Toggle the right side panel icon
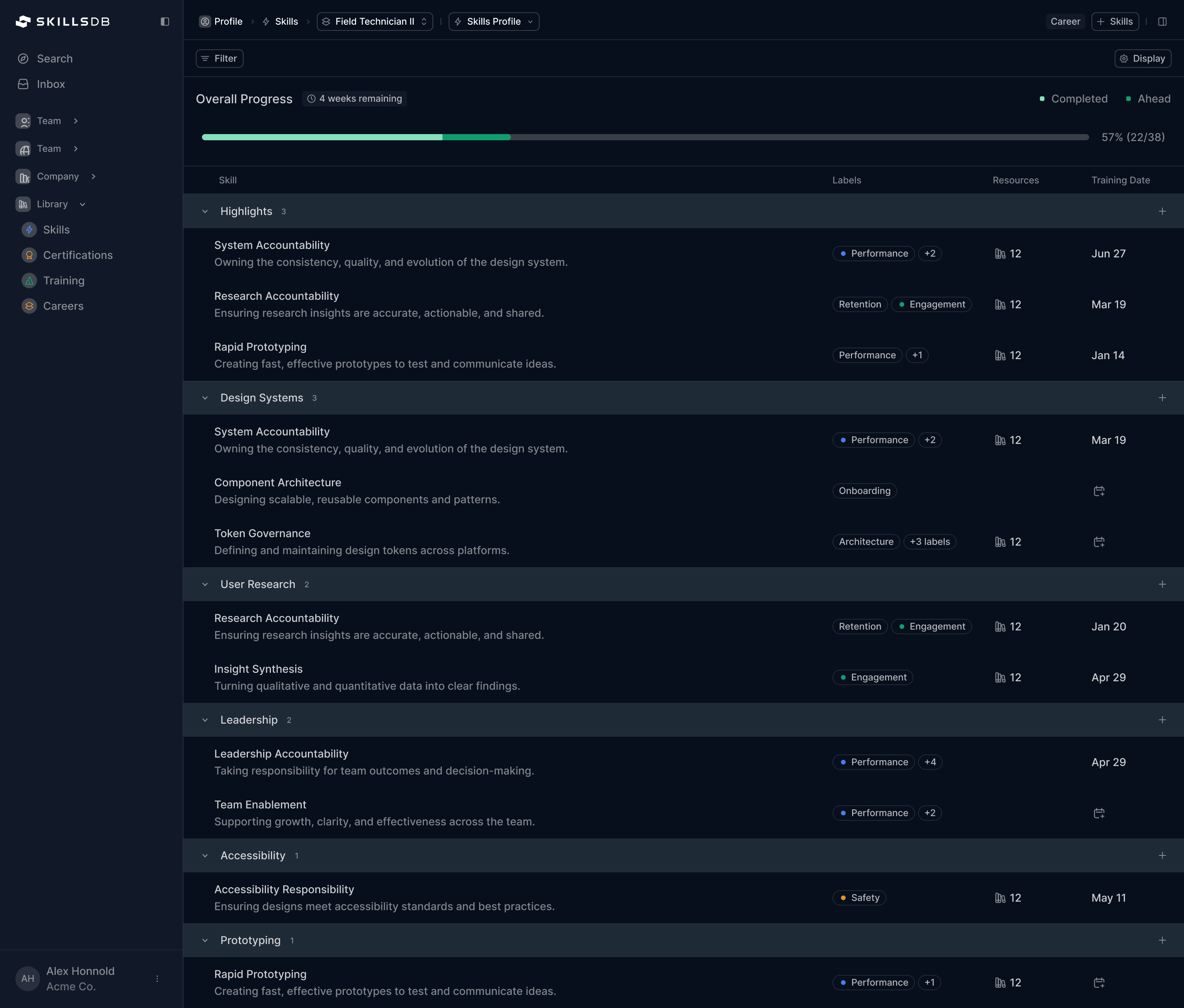The width and height of the screenshot is (1184, 1008). point(1162,22)
